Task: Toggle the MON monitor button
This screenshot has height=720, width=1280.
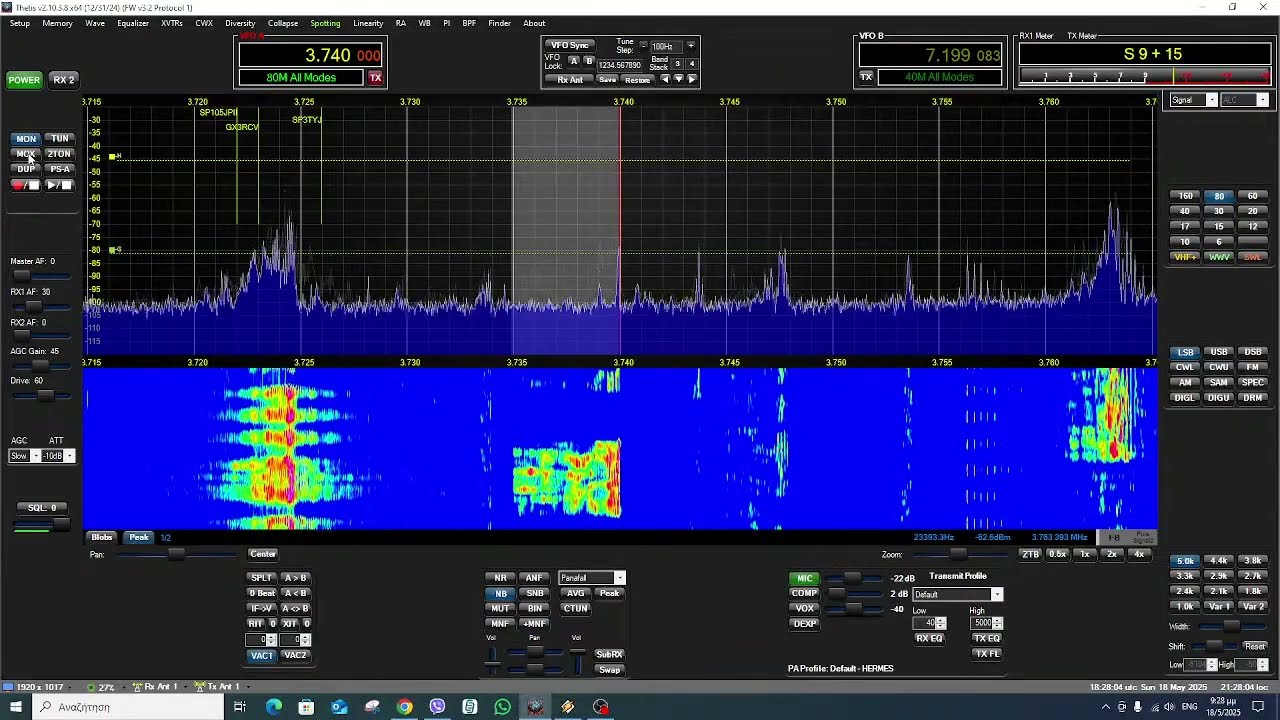Action: click(x=26, y=139)
